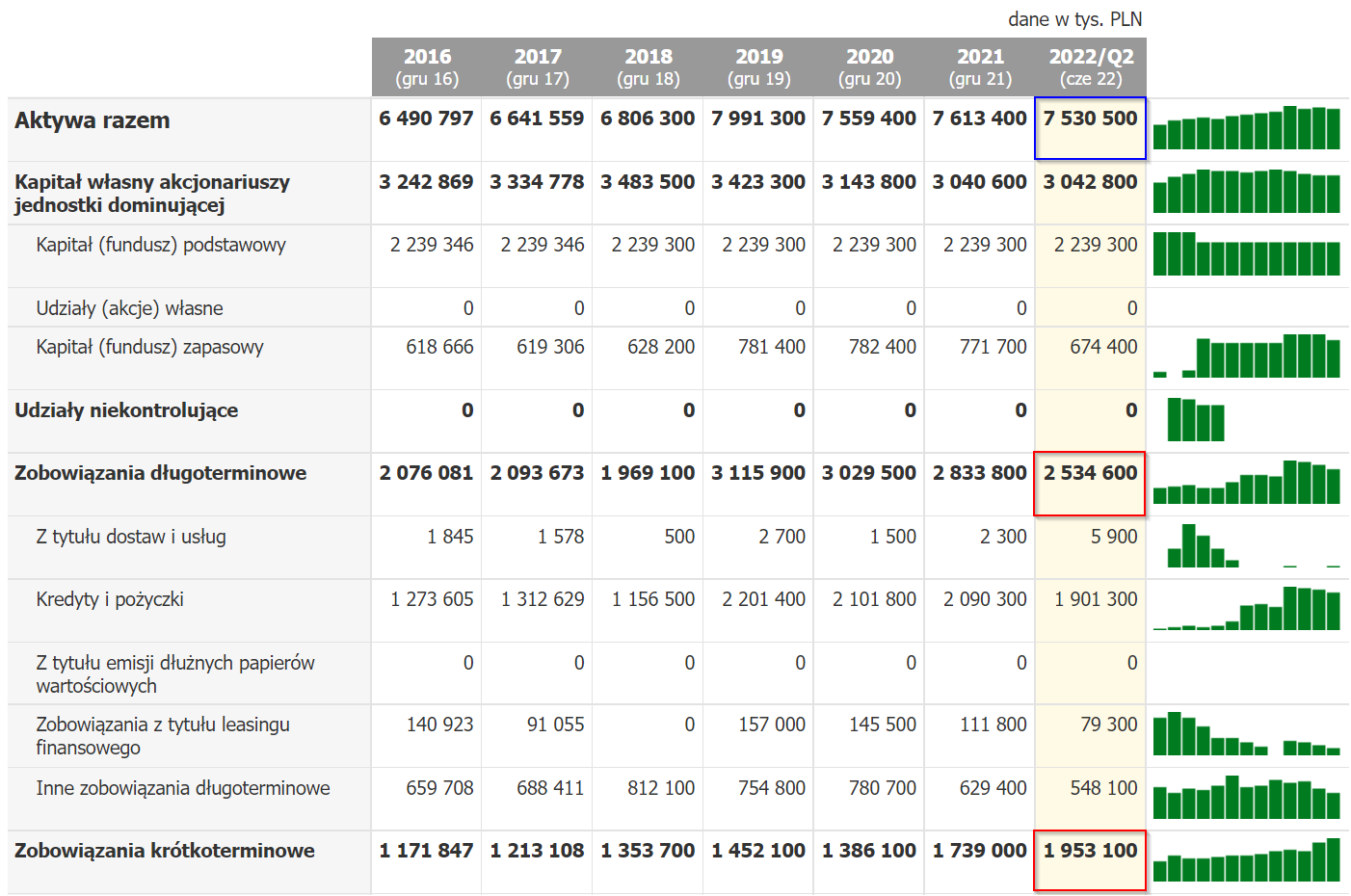
Task: Open the Zobowiązania długoterminowe sparkline chart
Action: point(1247,482)
